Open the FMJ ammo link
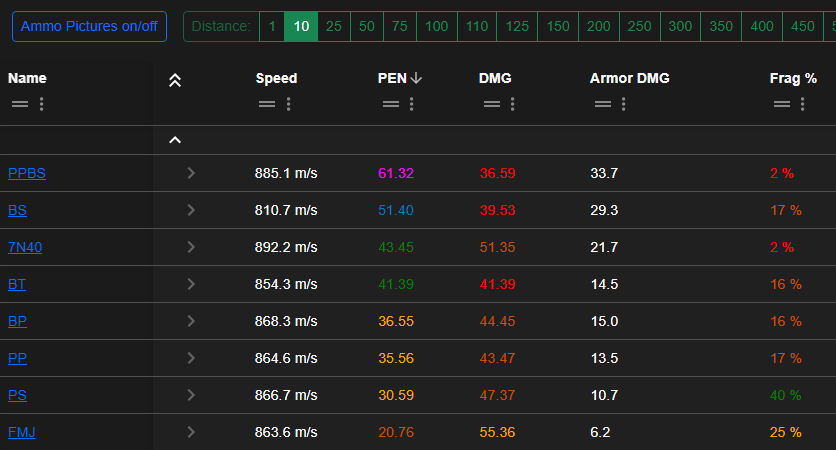Image resolution: width=836 pixels, height=450 pixels. tap(22, 432)
